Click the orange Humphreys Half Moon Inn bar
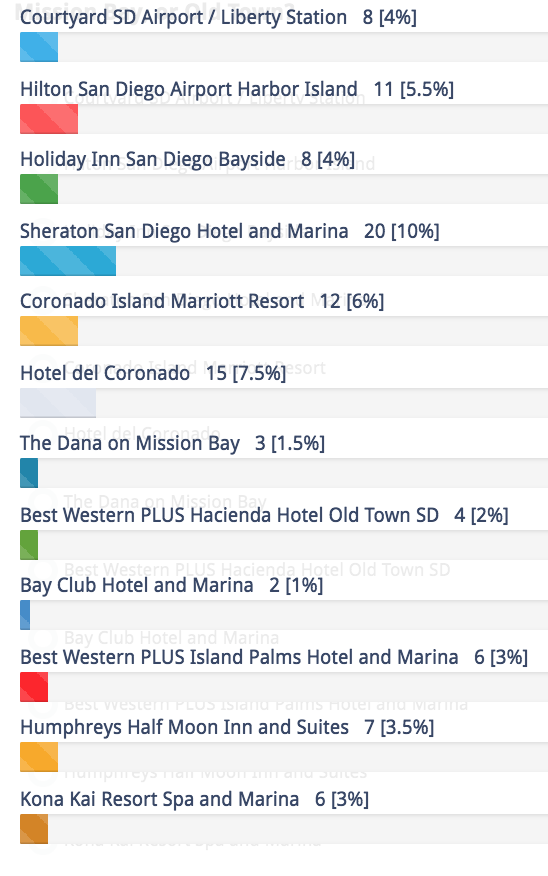 pyautogui.click(x=39, y=756)
